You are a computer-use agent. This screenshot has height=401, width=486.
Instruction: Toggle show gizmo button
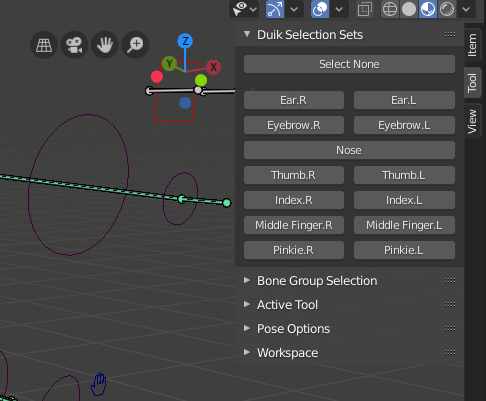275,9
